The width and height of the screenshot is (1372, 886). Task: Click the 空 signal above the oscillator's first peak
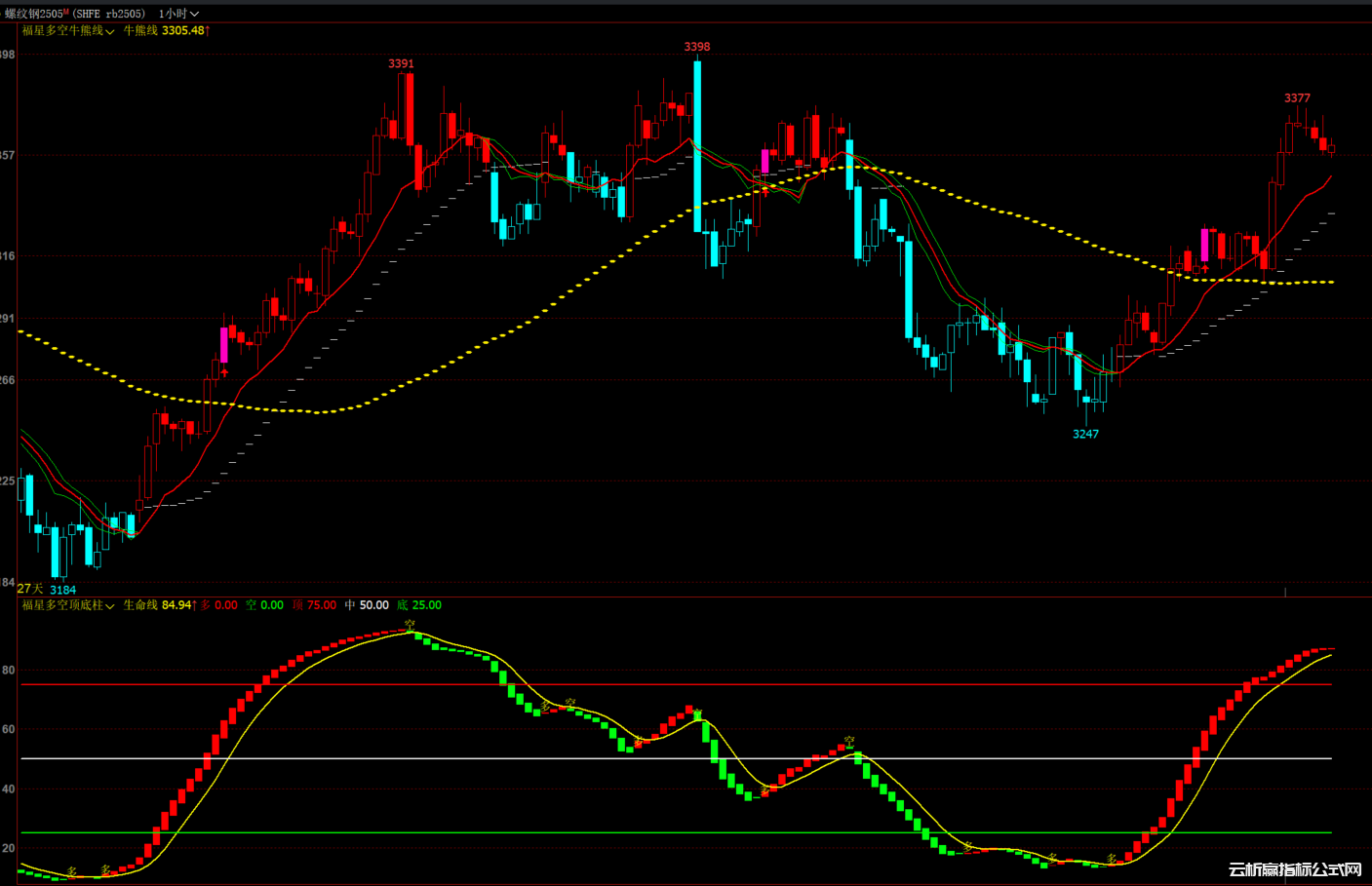410,624
